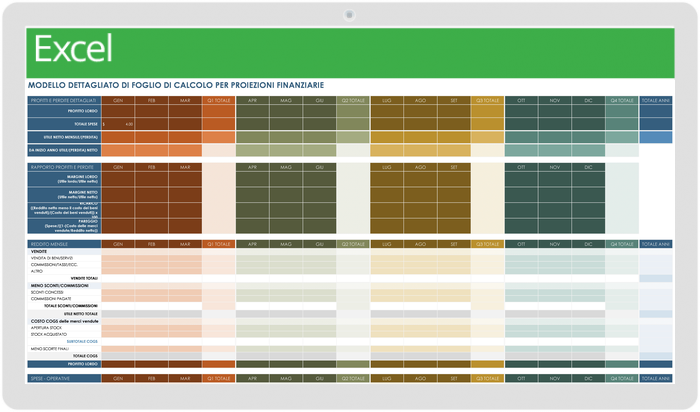Select OTT header in Reddito mensile table
Image resolution: width=700 pixels, height=412 pixels.
(x=521, y=244)
